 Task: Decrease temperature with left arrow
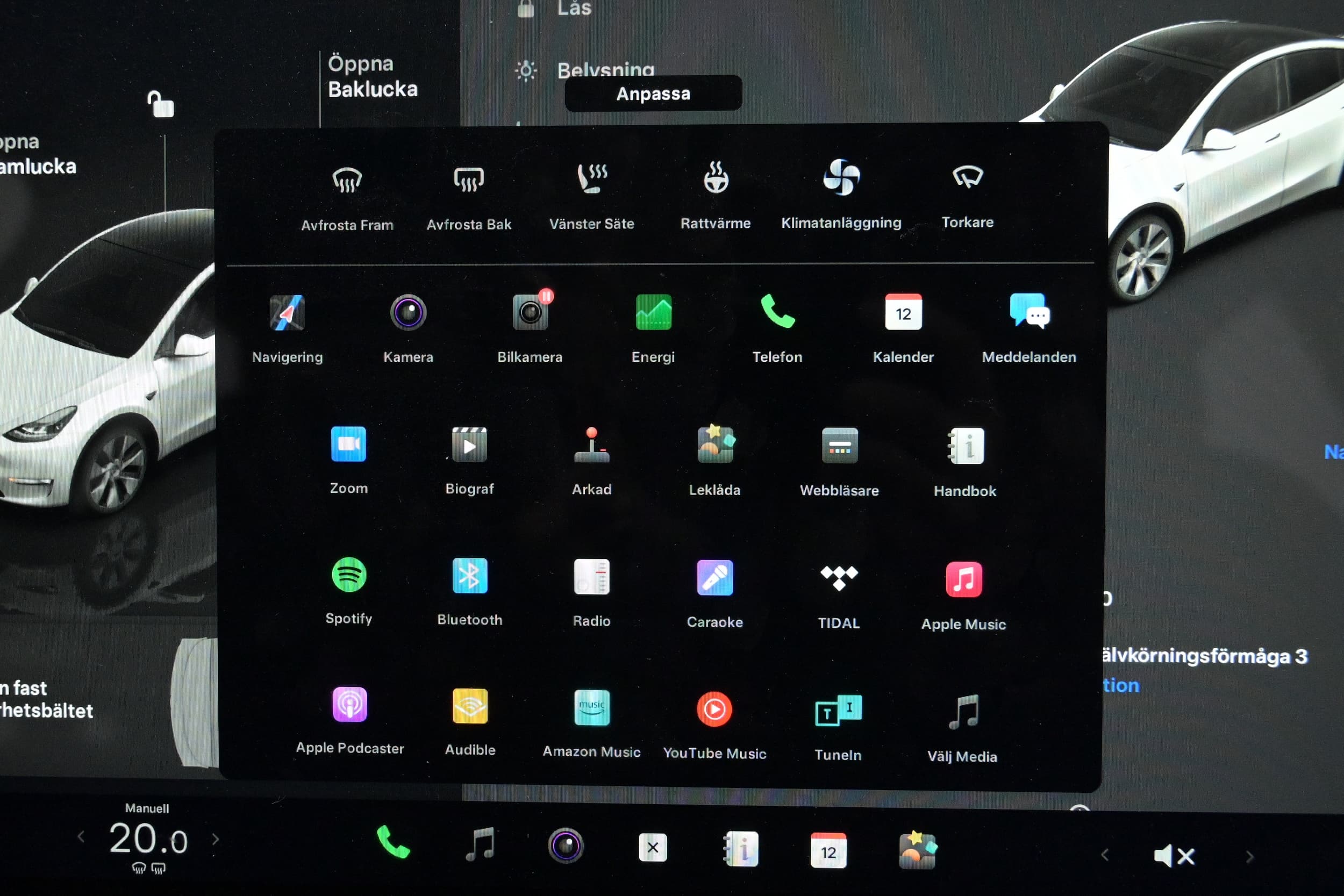(81, 837)
